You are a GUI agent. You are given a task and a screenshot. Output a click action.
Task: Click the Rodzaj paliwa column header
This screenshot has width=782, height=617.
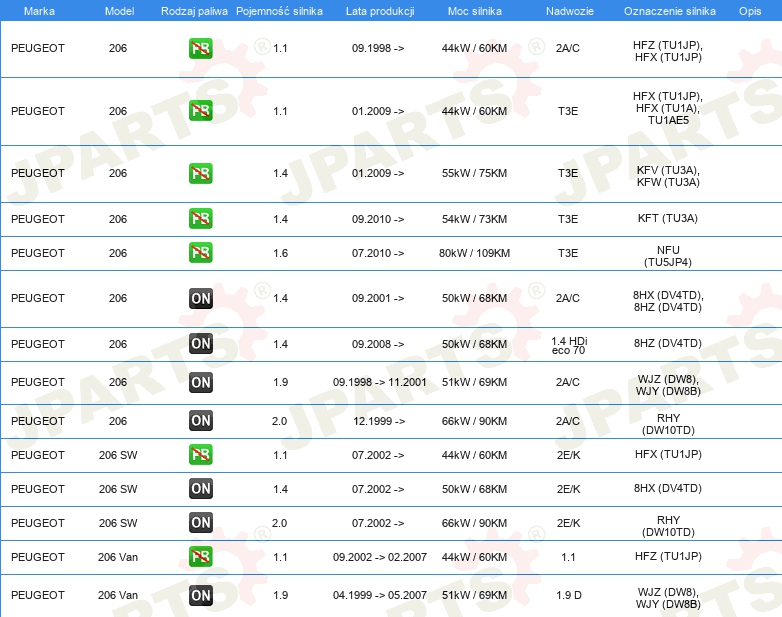pos(193,10)
